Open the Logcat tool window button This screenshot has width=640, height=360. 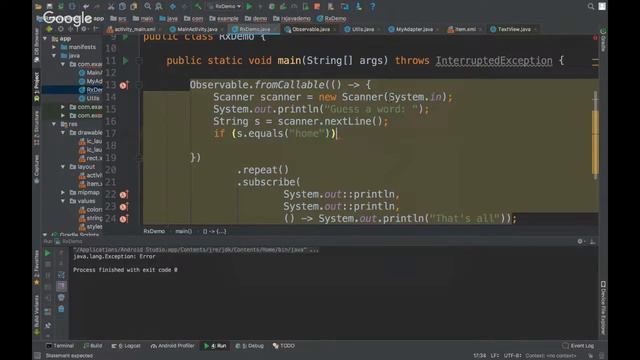(x=126, y=346)
